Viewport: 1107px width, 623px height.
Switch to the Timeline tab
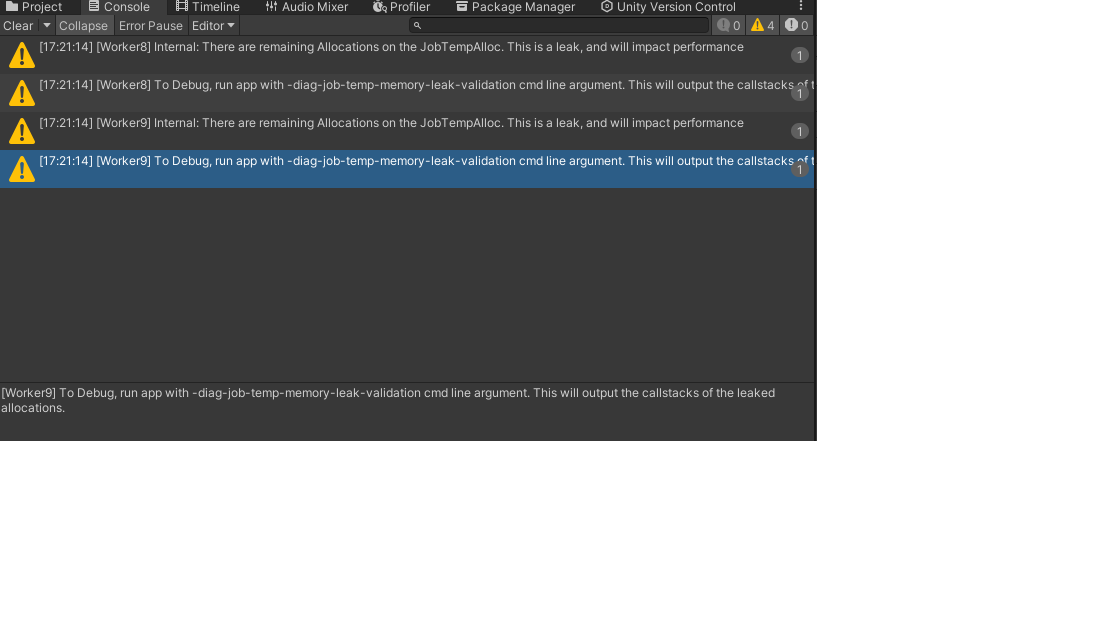[207, 7]
